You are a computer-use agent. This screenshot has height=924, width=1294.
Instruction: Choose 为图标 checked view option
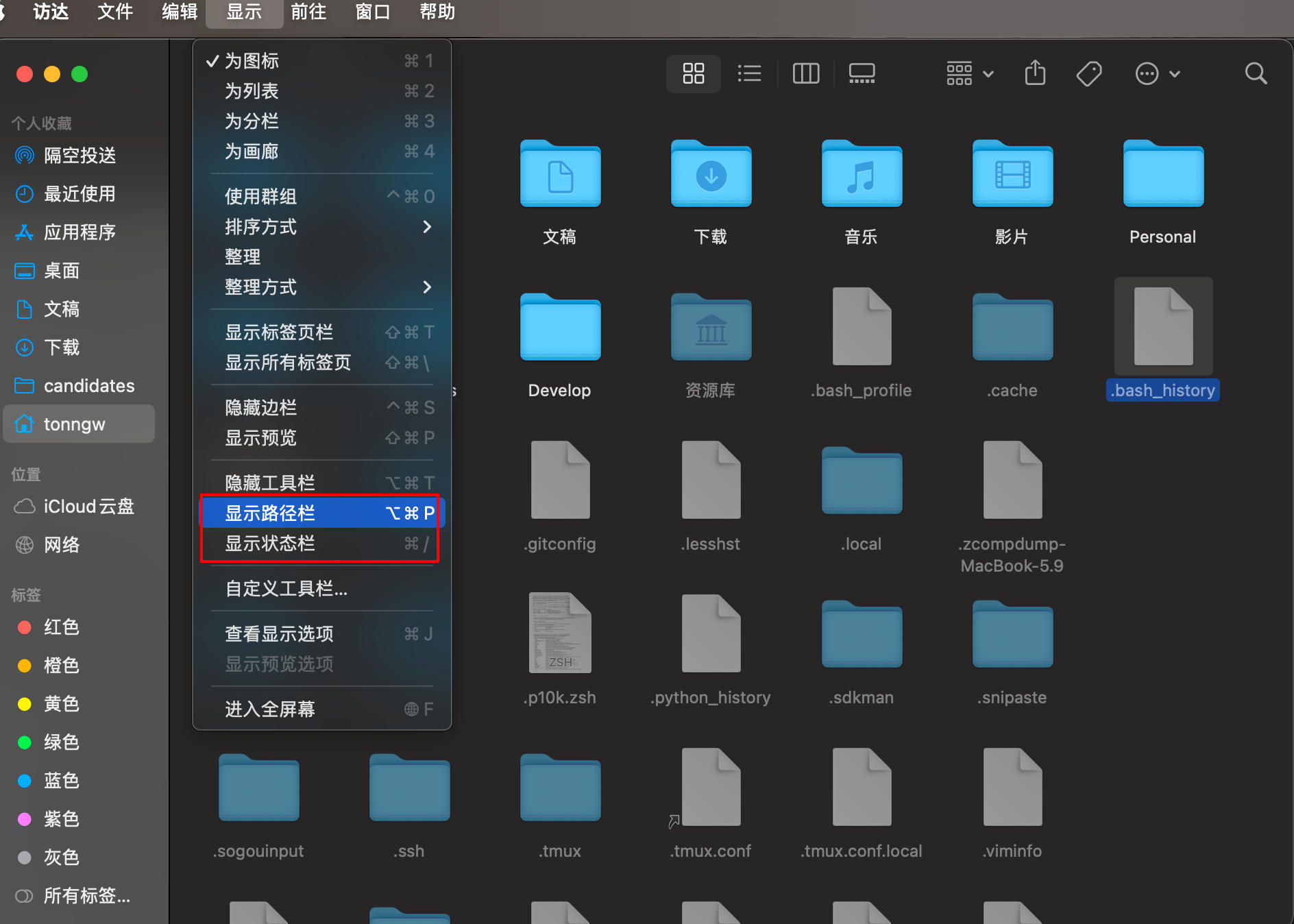pos(322,61)
